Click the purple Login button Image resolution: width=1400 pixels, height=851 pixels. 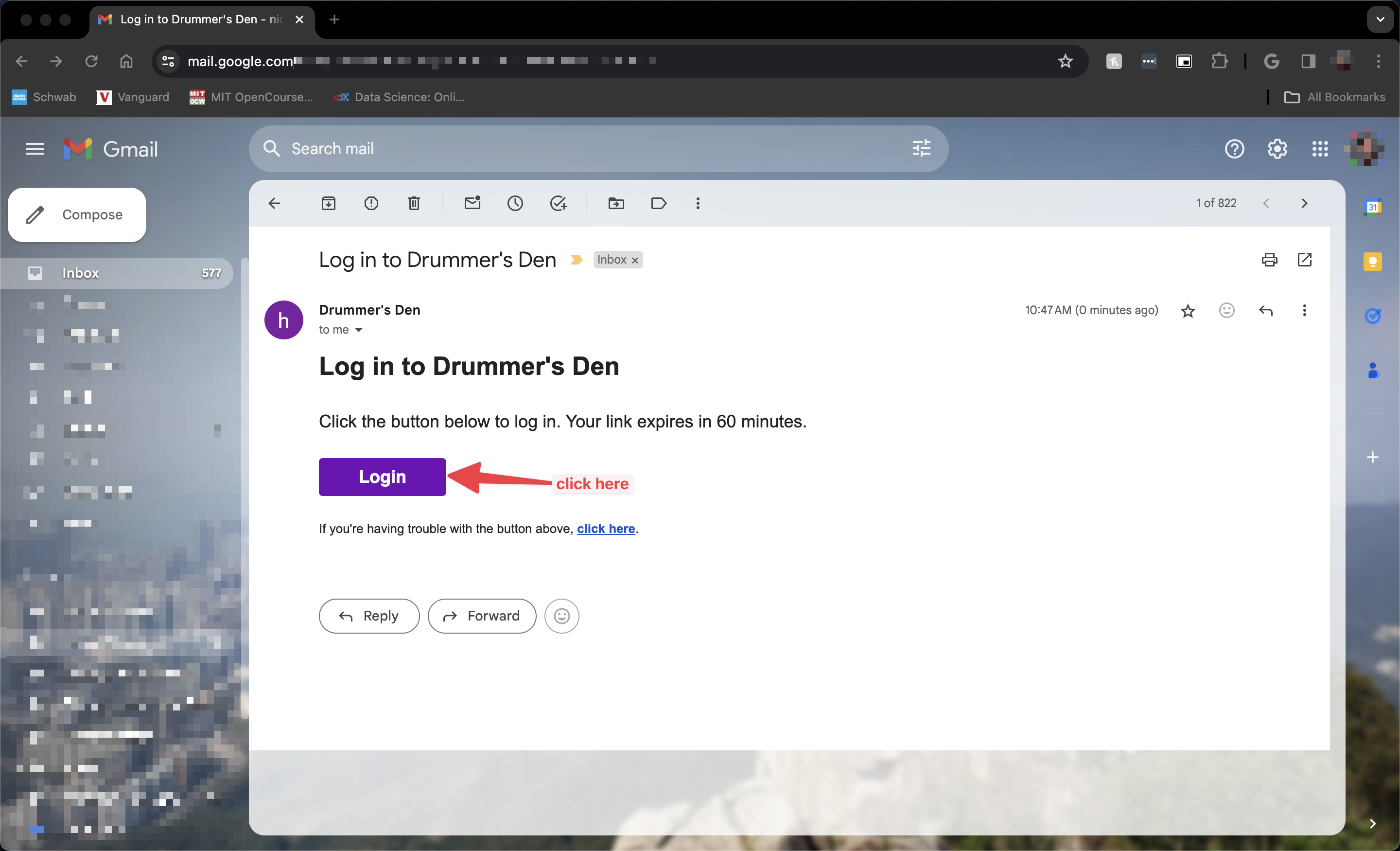383,477
